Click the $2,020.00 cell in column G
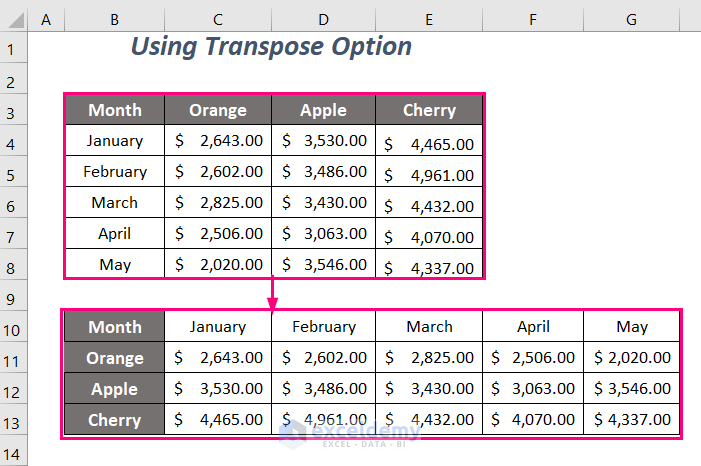The width and height of the screenshot is (701, 466). (x=631, y=358)
